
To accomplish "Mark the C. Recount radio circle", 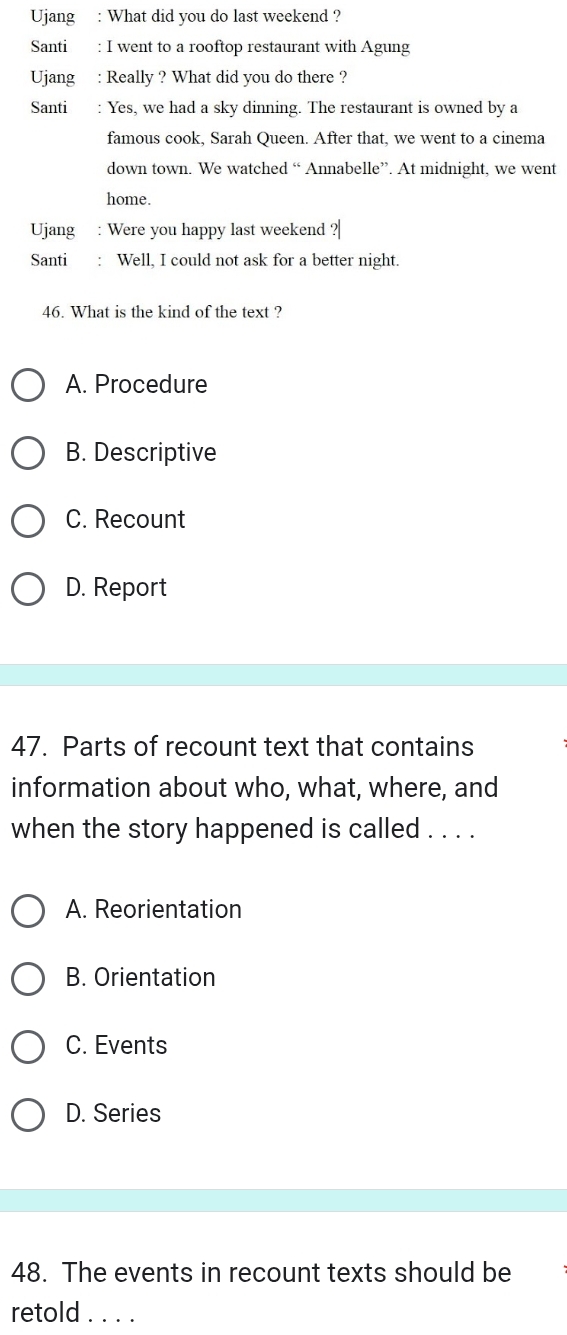I will coord(28,520).
